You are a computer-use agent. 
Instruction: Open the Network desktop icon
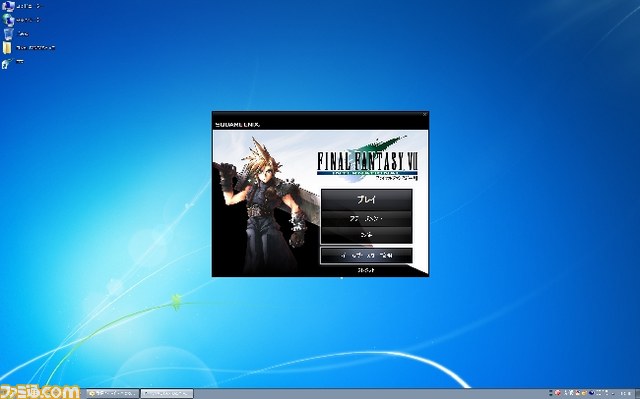8,20
